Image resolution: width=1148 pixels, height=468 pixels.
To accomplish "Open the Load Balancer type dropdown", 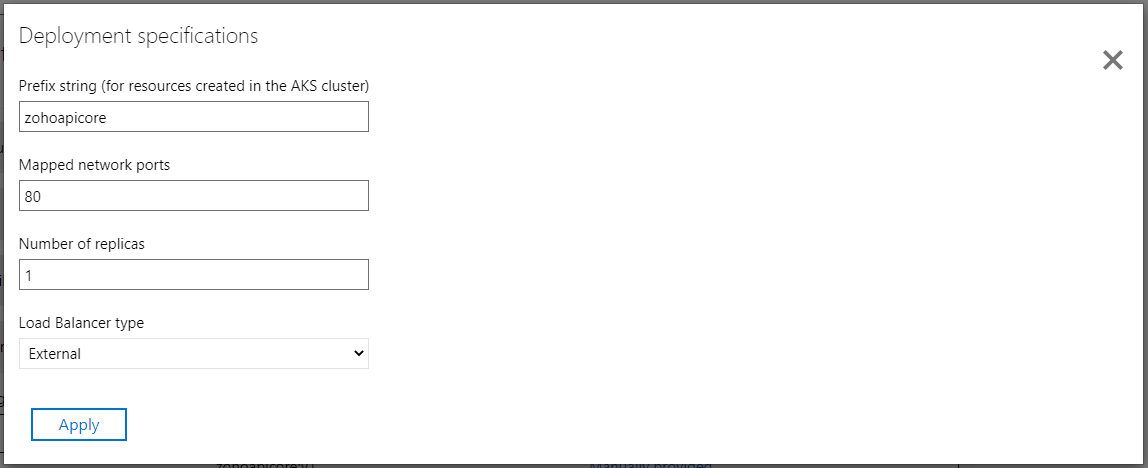I will point(194,353).
